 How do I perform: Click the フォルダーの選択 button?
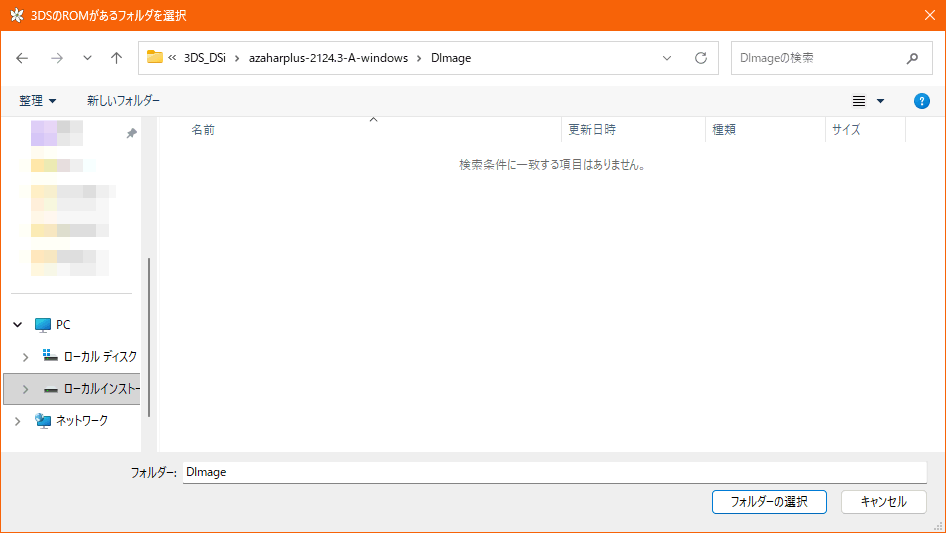coord(769,501)
